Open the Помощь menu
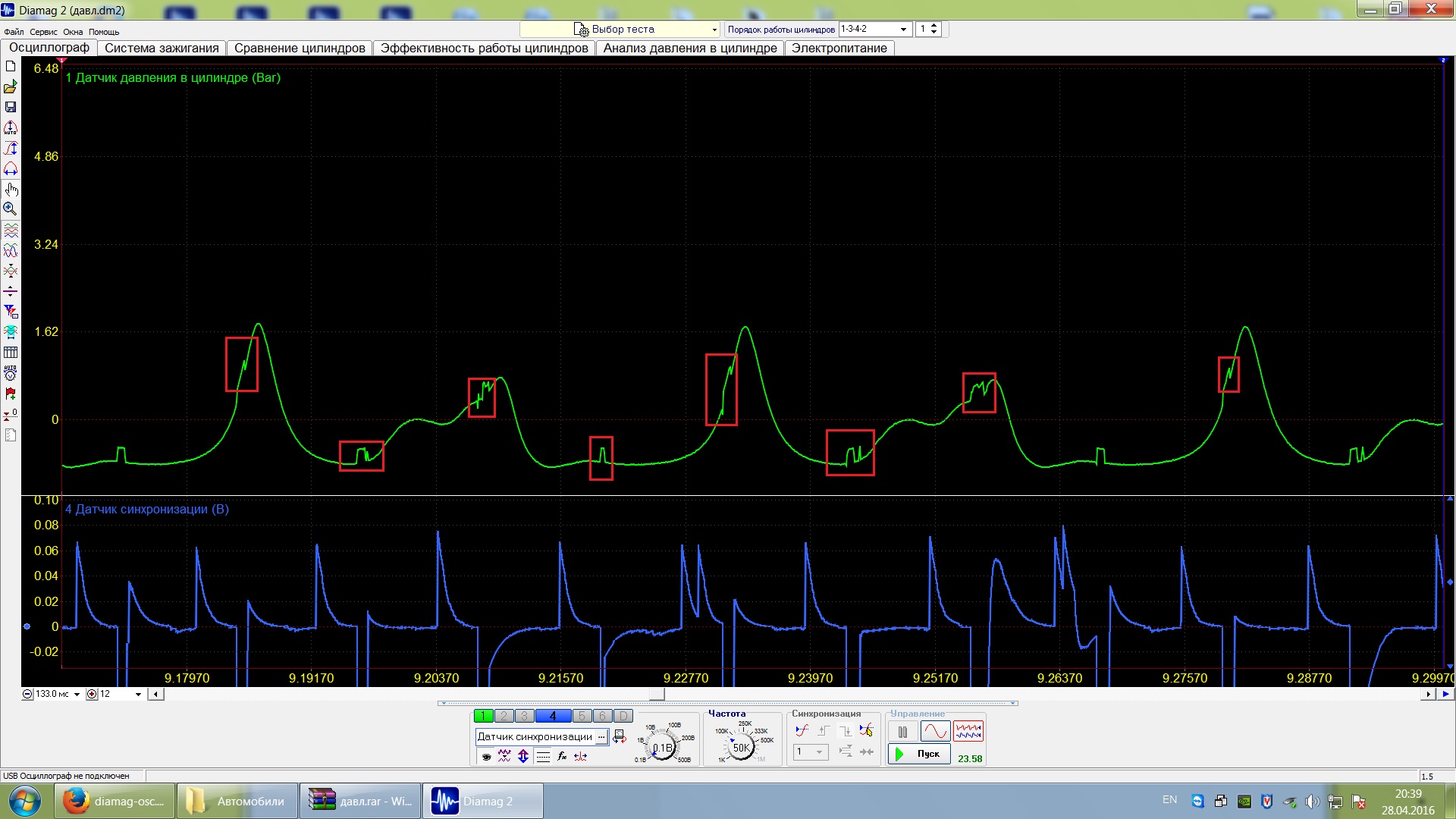Viewport: 1456px width, 819px height. click(x=104, y=32)
